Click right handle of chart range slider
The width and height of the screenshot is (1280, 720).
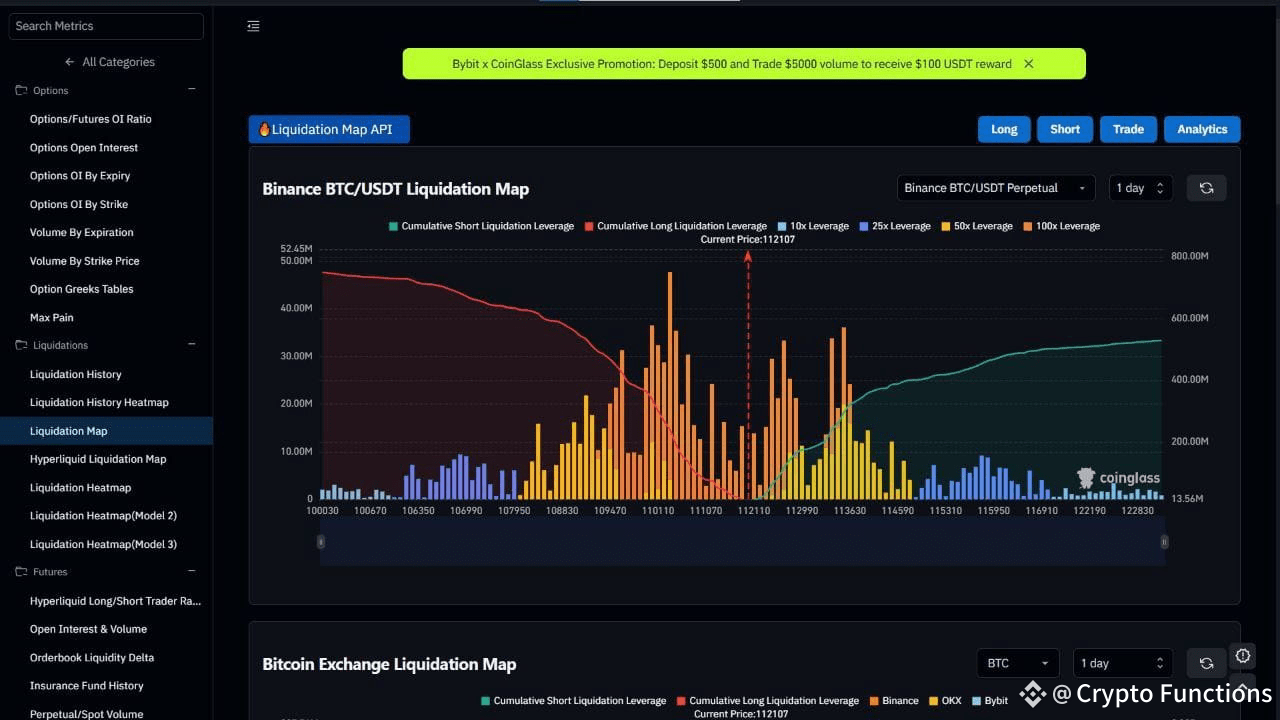tap(1164, 541)
